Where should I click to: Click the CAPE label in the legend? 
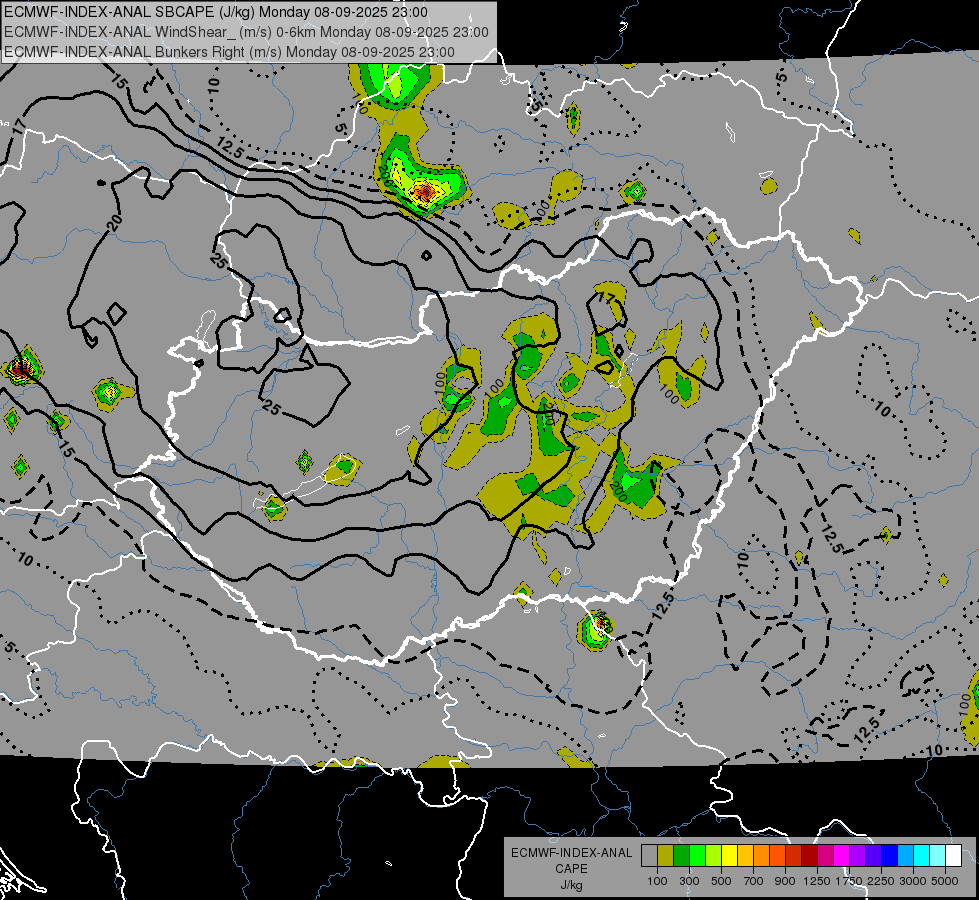coord(571,869)
